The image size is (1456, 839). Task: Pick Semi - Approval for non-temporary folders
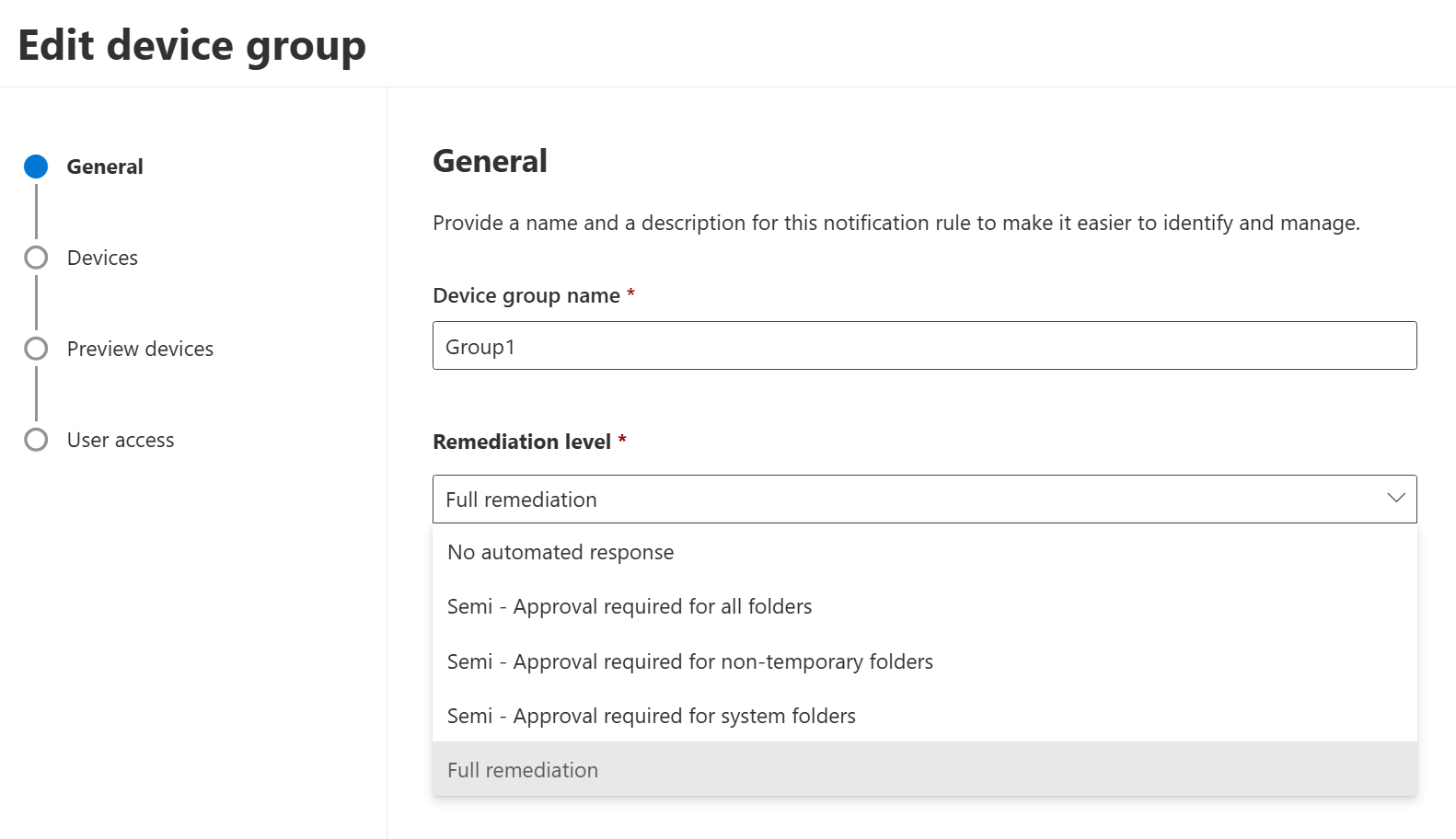(690, 661)
